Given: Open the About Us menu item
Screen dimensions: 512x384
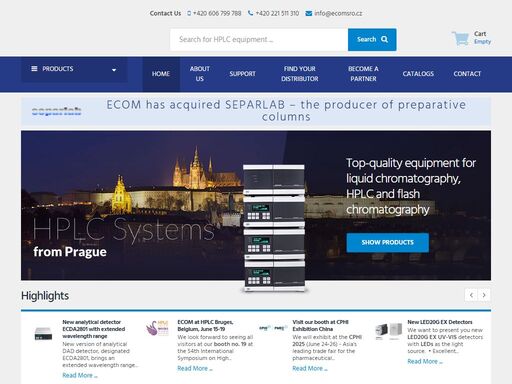Looking at the screenshot, I should [200, 74].
